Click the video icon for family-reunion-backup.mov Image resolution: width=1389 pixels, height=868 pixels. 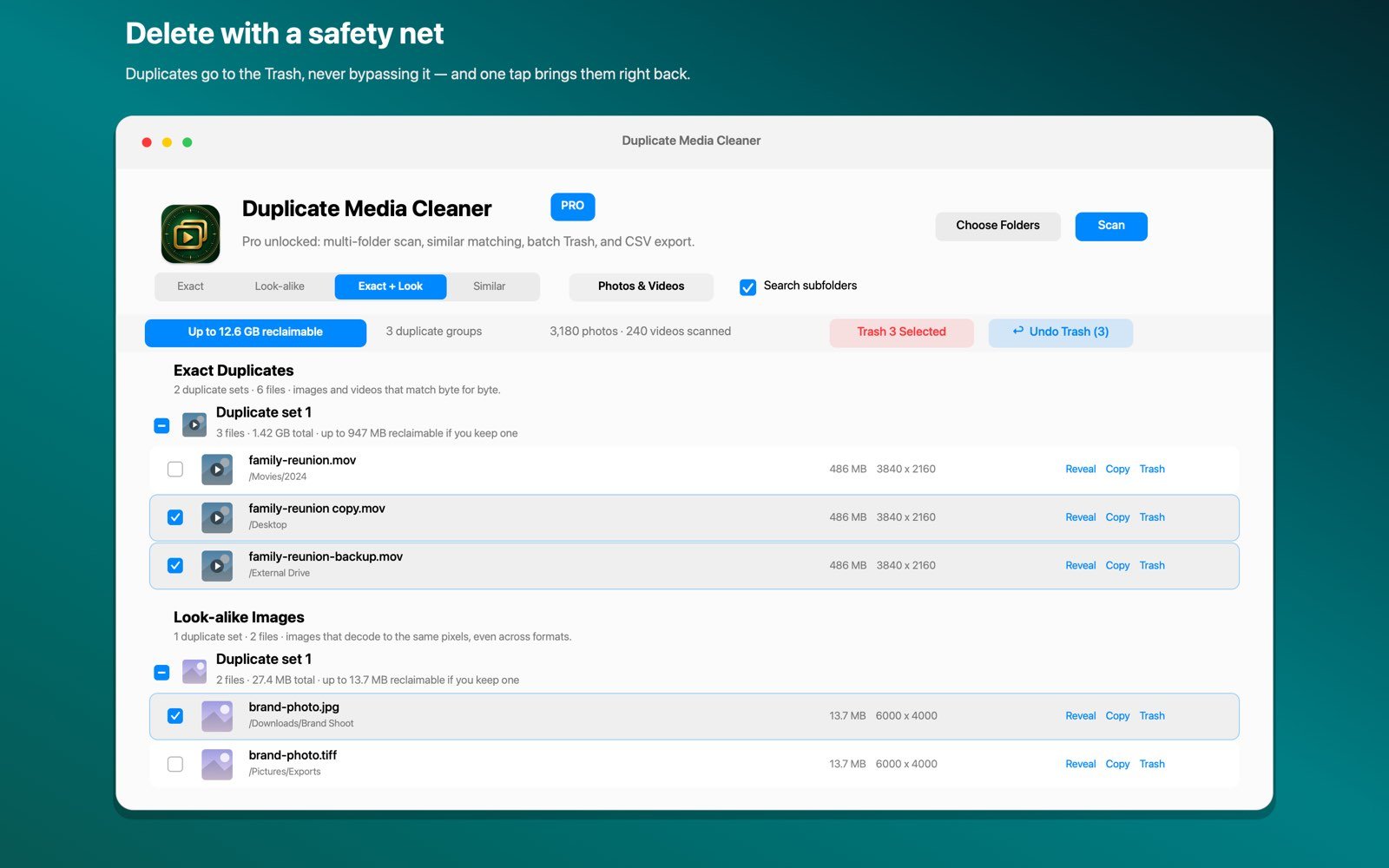[x=217, y=566]
